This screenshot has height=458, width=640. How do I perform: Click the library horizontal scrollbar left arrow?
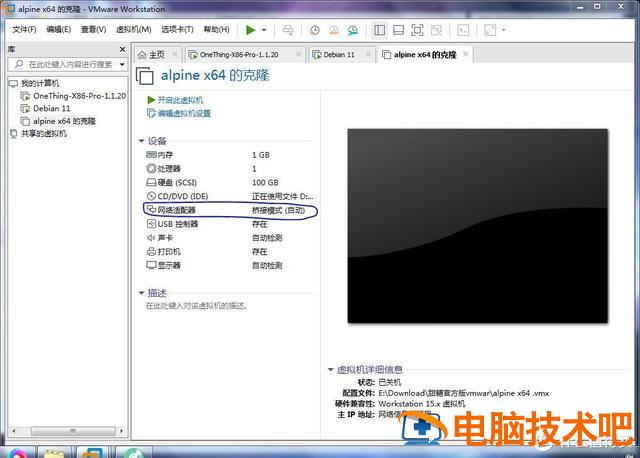tap(14, 431)
